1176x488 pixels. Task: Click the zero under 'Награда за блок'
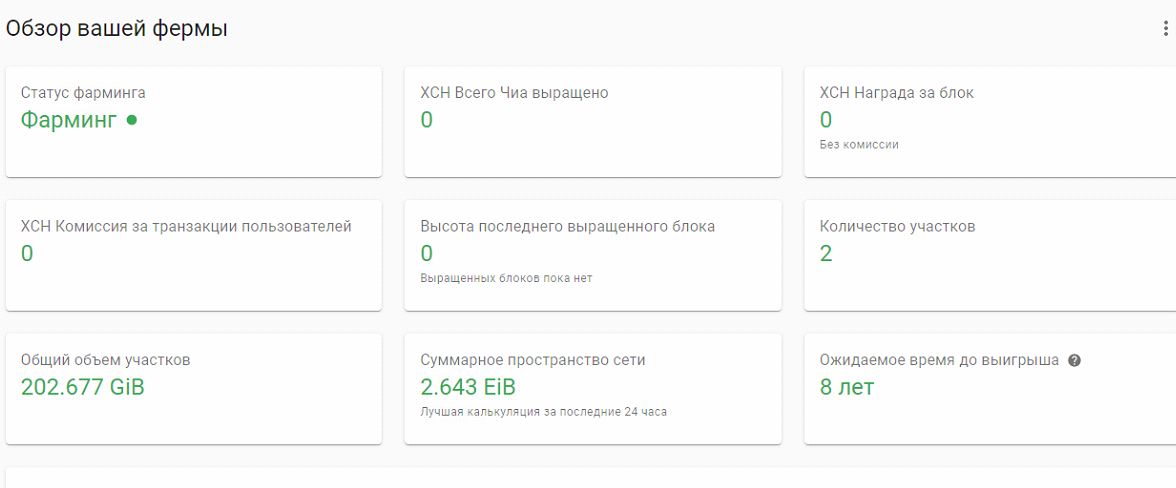[826, 120]
